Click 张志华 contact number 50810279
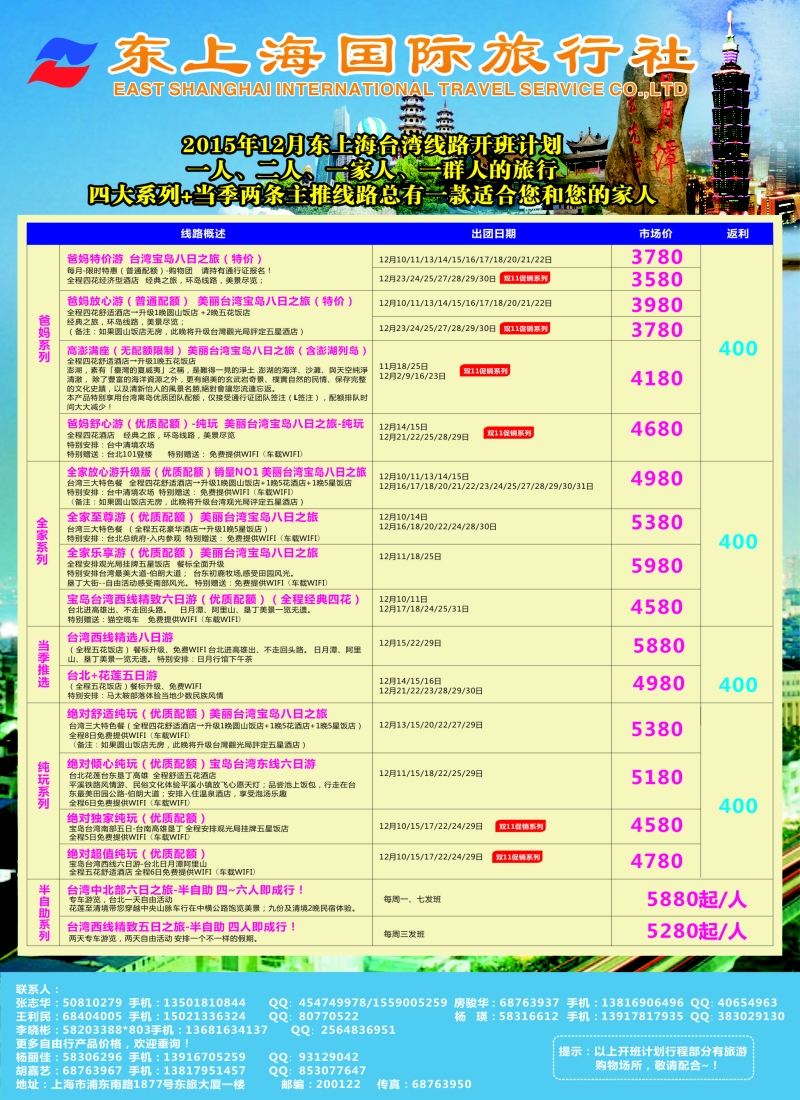Viewport: 800px width, 1100px height. coord(93,1002)
